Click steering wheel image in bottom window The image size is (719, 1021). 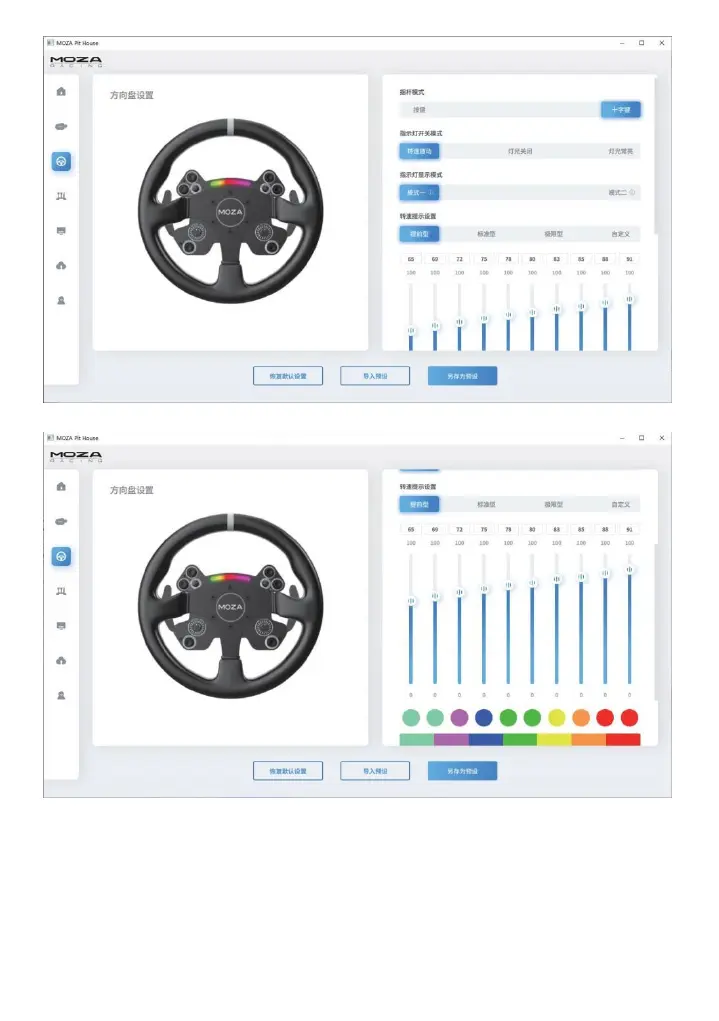(231, 606)
